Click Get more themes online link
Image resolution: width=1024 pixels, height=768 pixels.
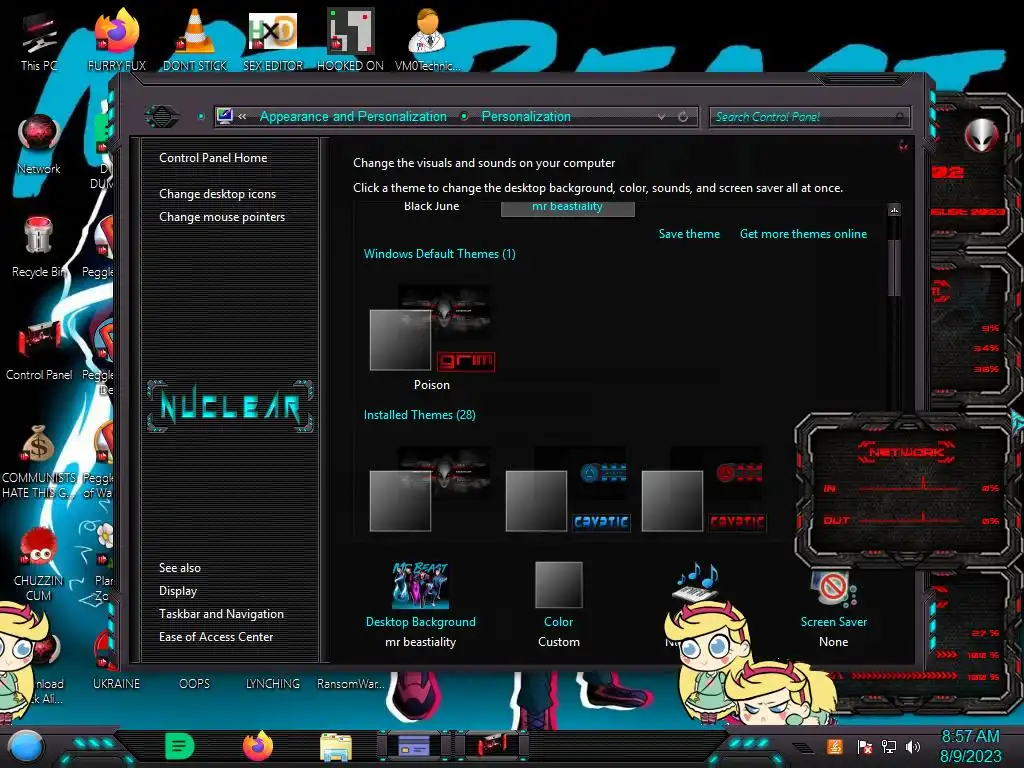[x=803, y=234]
